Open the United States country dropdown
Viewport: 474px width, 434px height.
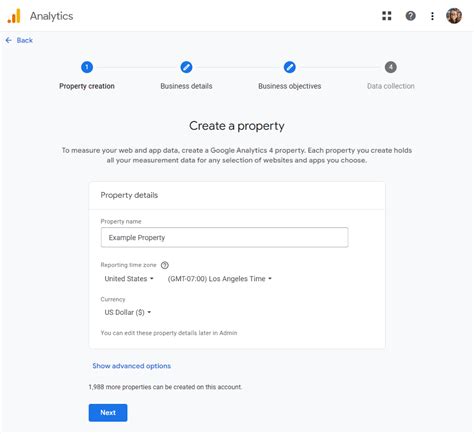pos(129,279)
